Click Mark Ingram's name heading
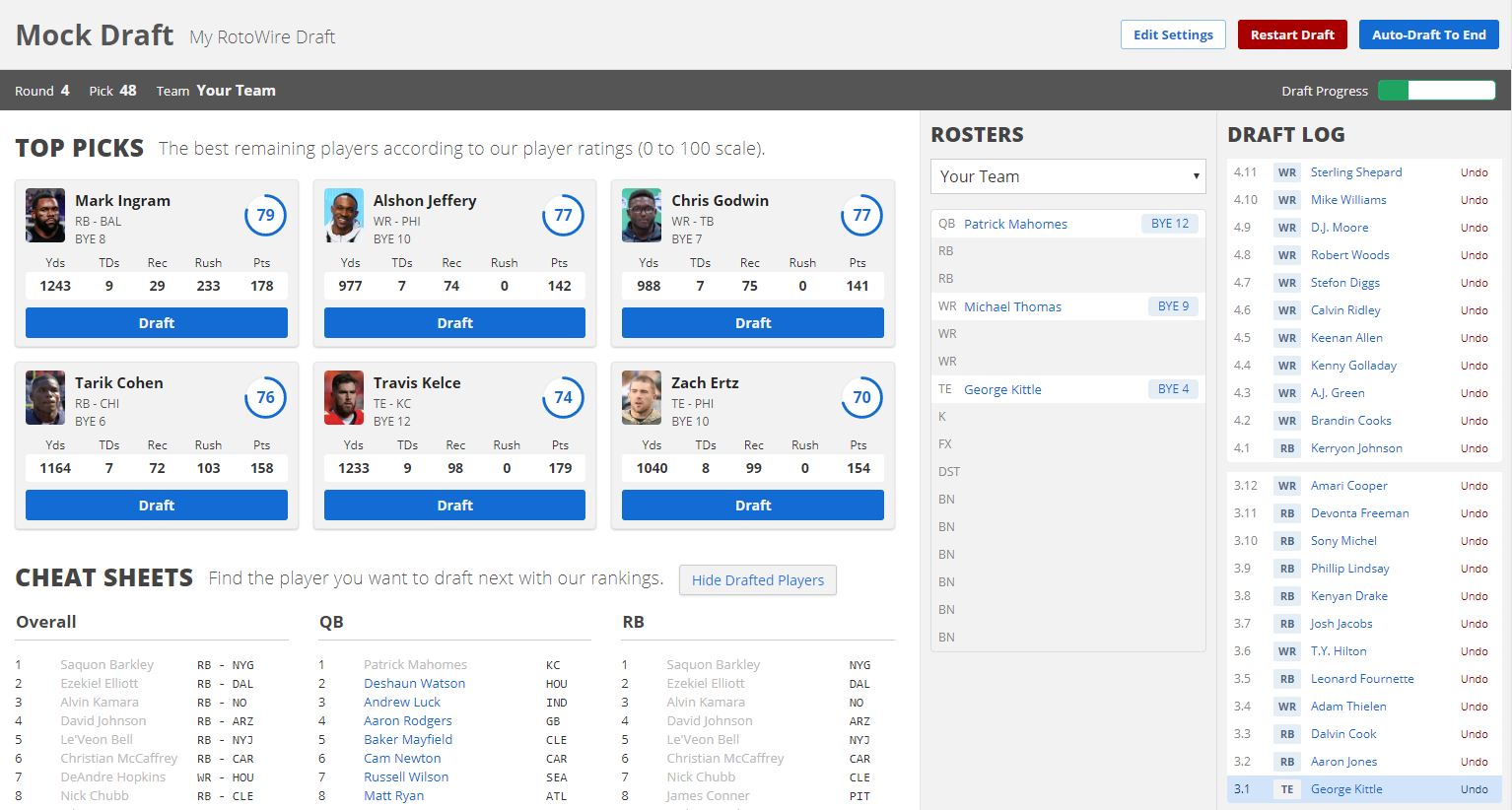 tap(123, 200)
